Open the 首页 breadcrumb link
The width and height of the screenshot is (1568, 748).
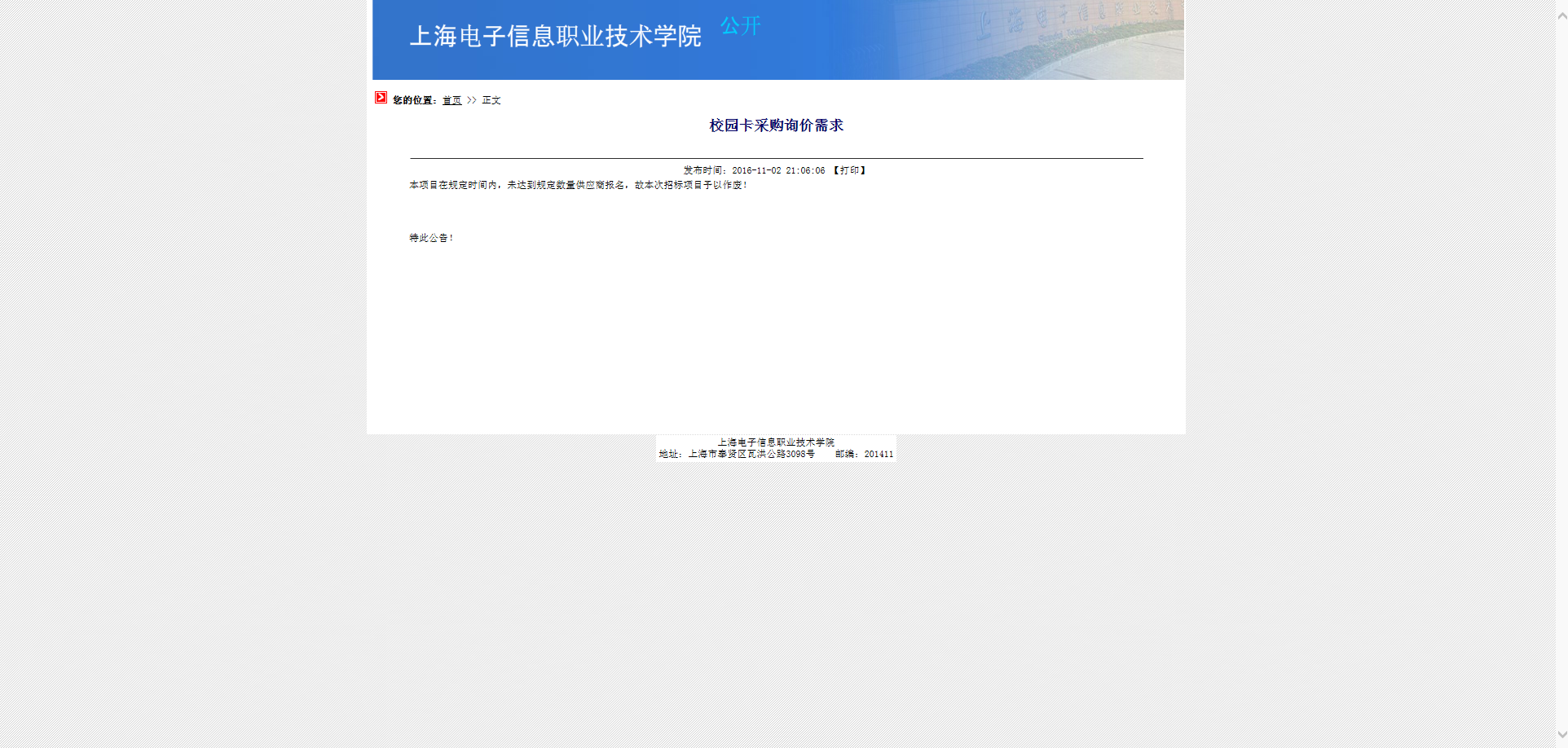tap(451, 100)
